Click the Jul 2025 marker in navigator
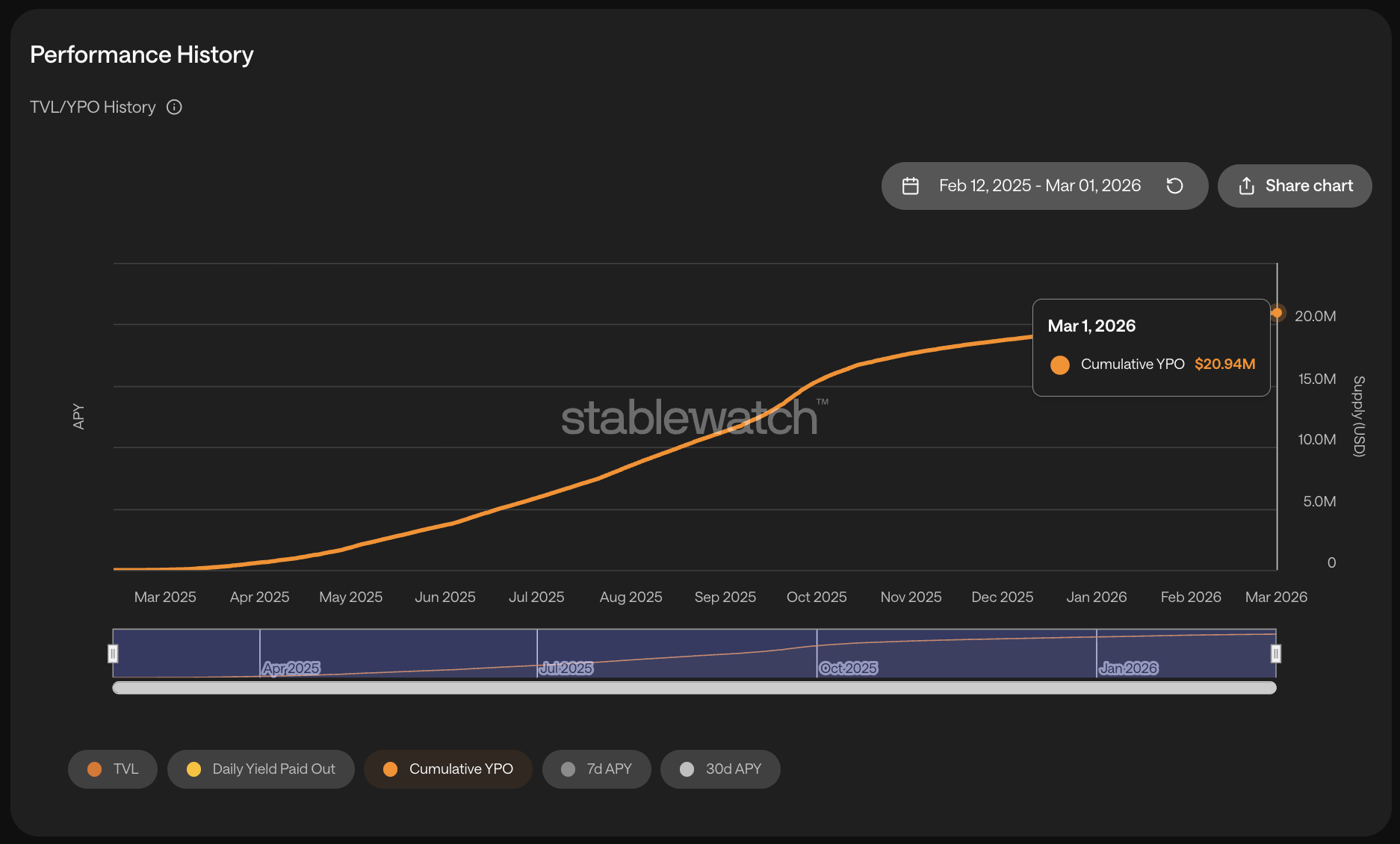 pos(566,668)
